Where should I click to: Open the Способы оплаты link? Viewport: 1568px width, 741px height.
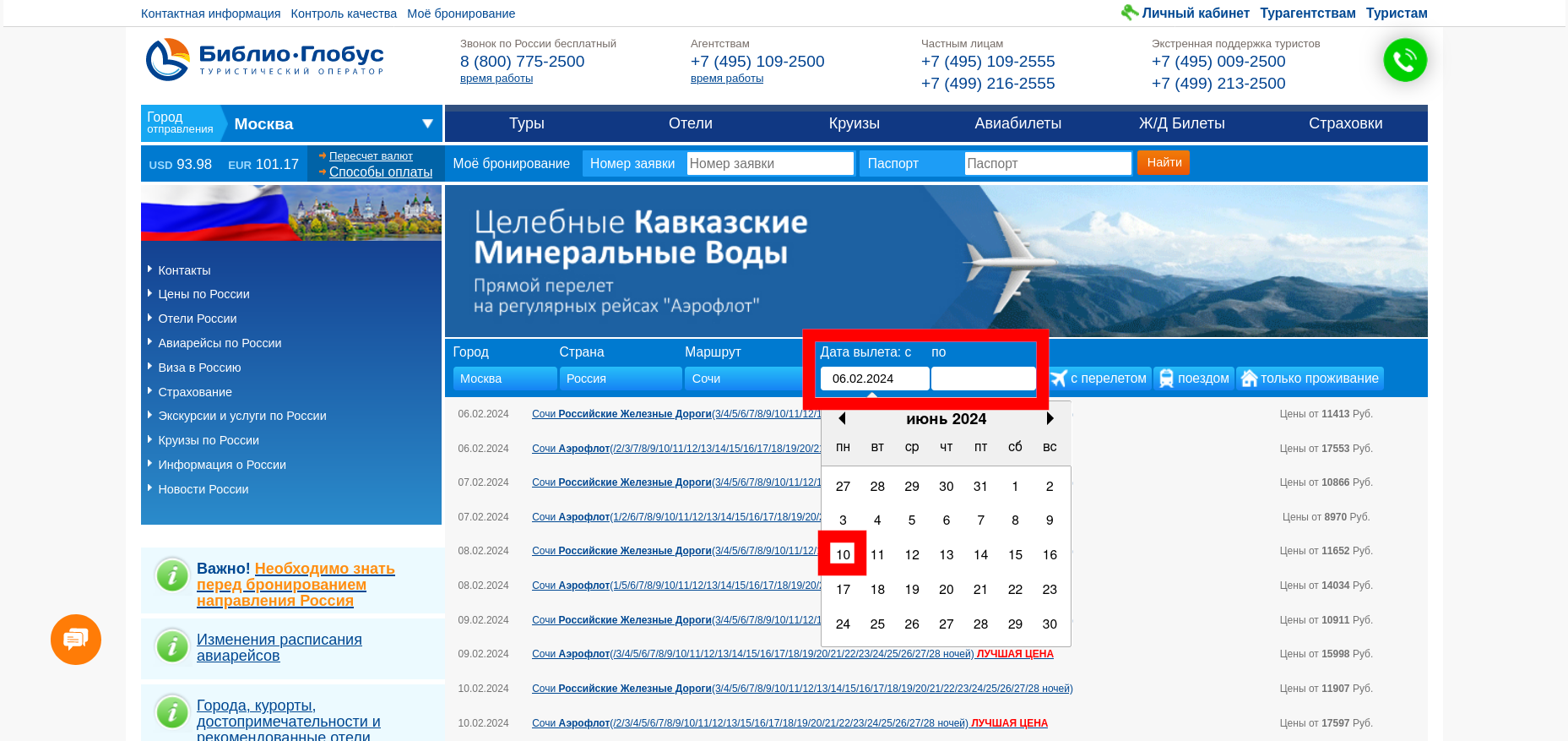click(x=380, y=172)
